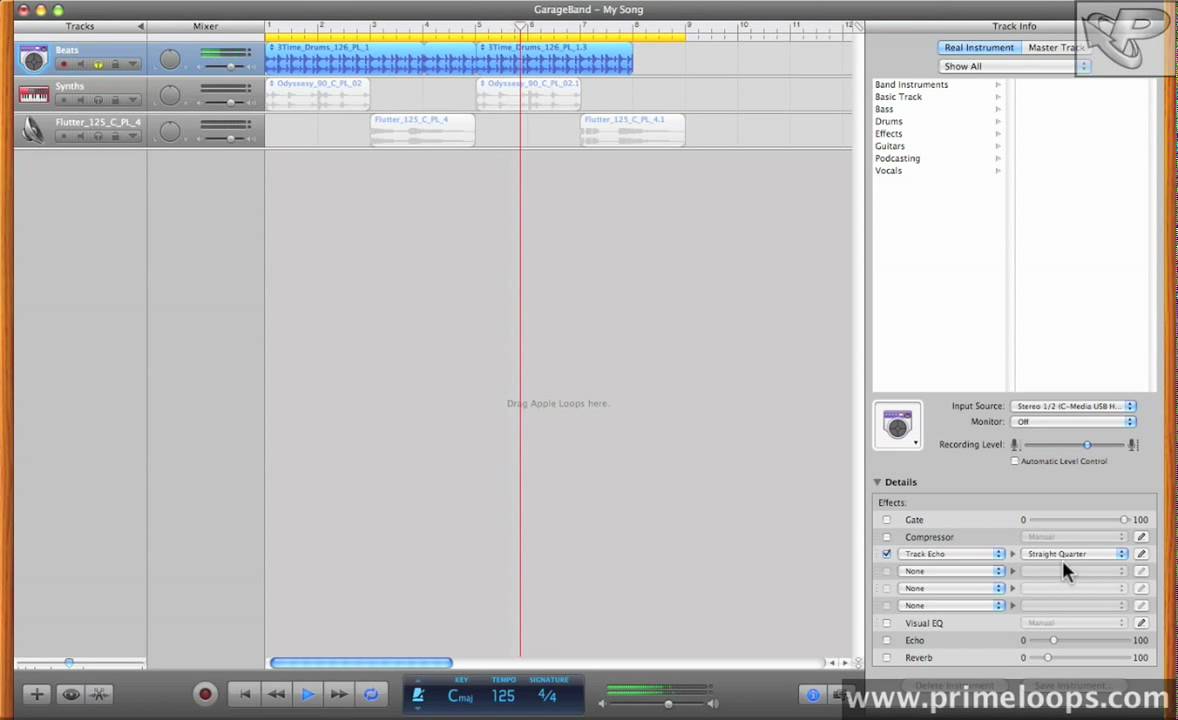Enable the Gate effect checkbox
The width and height of the screenshot is (1178, 720).
click(x=887, y=519)
